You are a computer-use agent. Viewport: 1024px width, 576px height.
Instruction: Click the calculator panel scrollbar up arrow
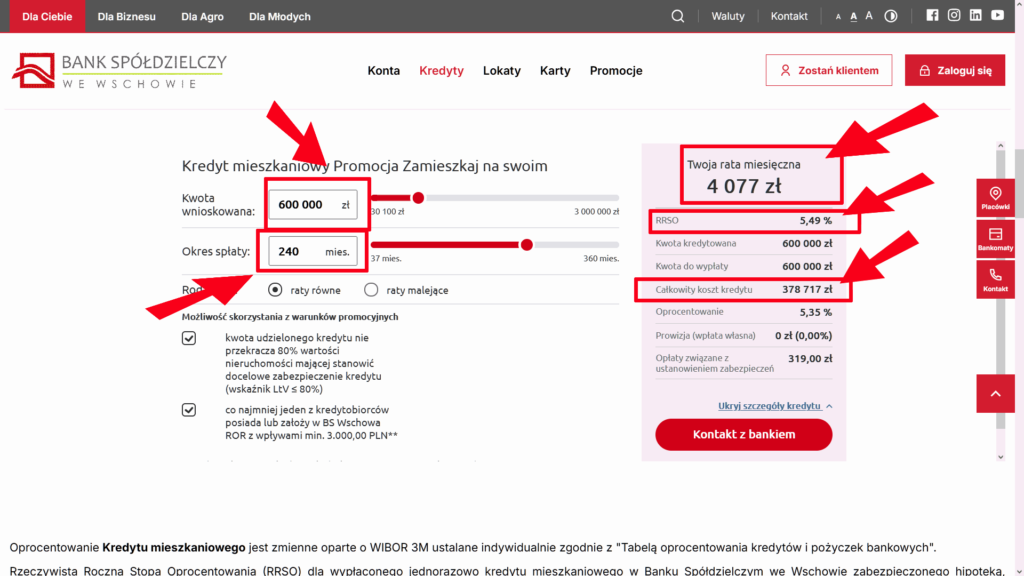(1000, 146)
